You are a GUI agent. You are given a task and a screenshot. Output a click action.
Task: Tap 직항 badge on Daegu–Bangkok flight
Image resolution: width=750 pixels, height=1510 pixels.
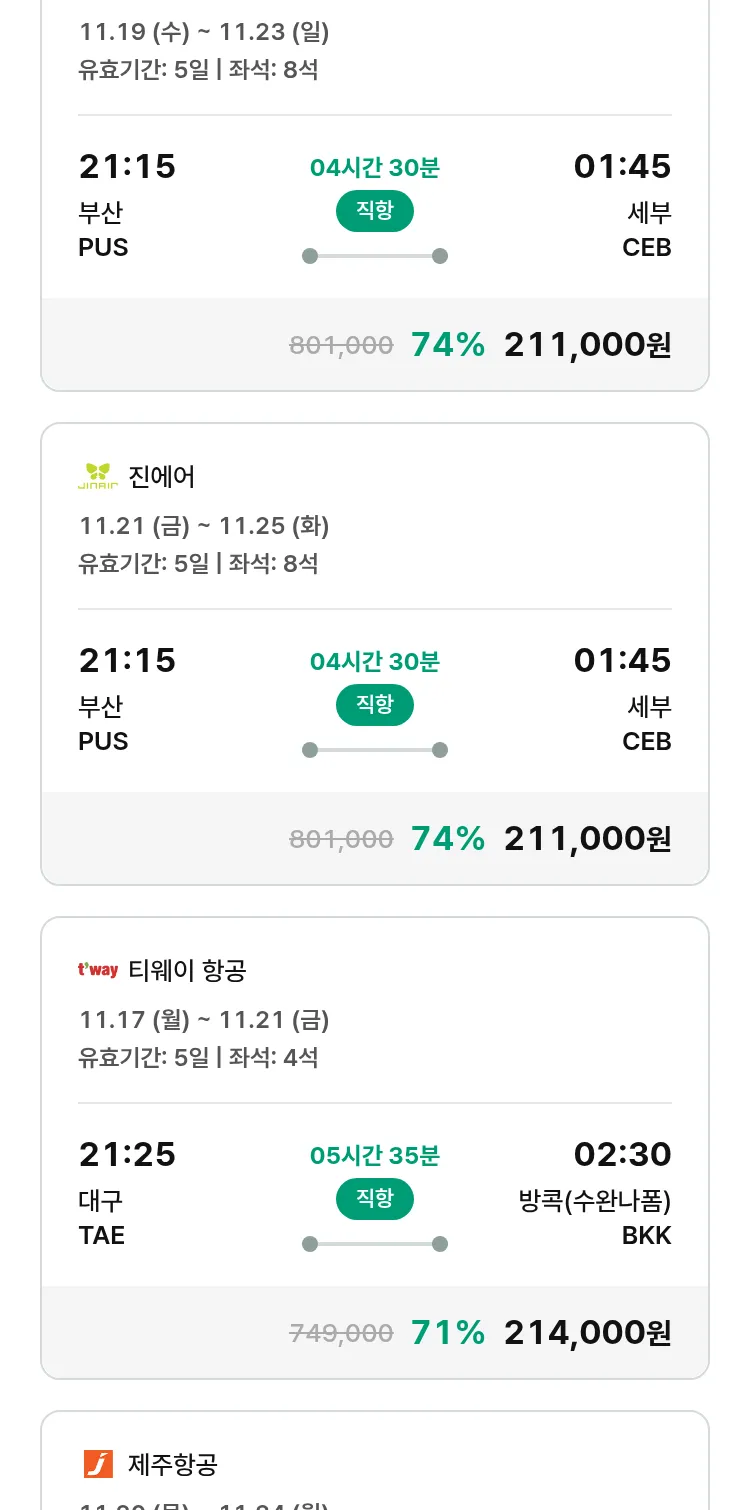374,1199
